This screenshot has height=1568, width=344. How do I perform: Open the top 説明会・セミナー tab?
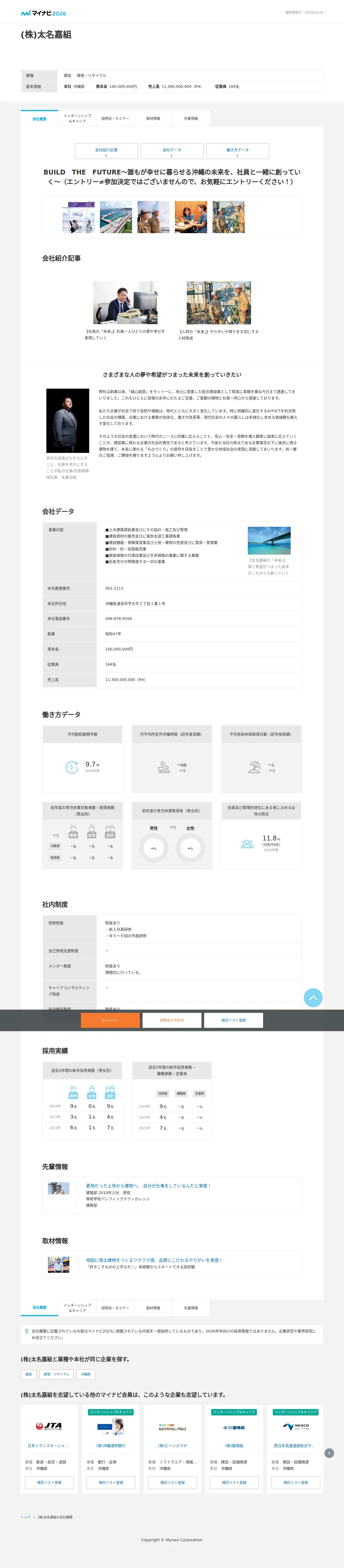pos(115,118)
